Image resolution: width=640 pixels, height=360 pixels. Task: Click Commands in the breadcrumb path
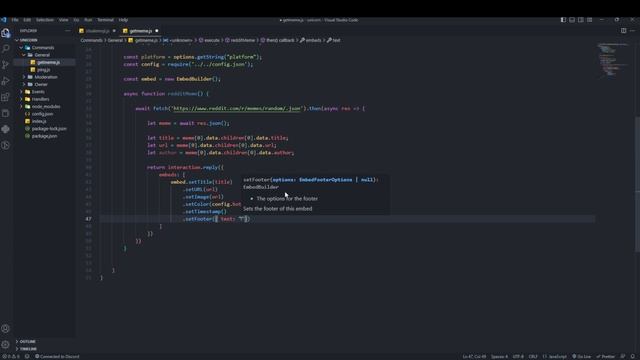[x=91, y=40]
